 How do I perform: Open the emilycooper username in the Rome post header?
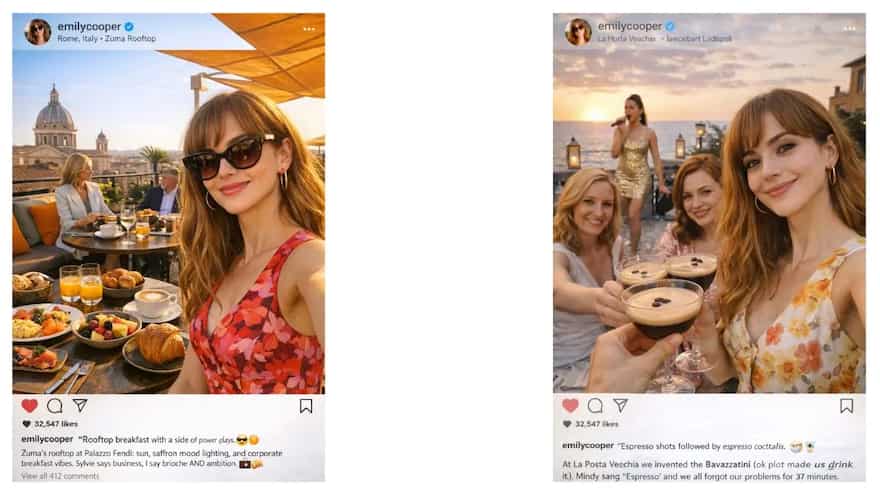pos(89,27)
